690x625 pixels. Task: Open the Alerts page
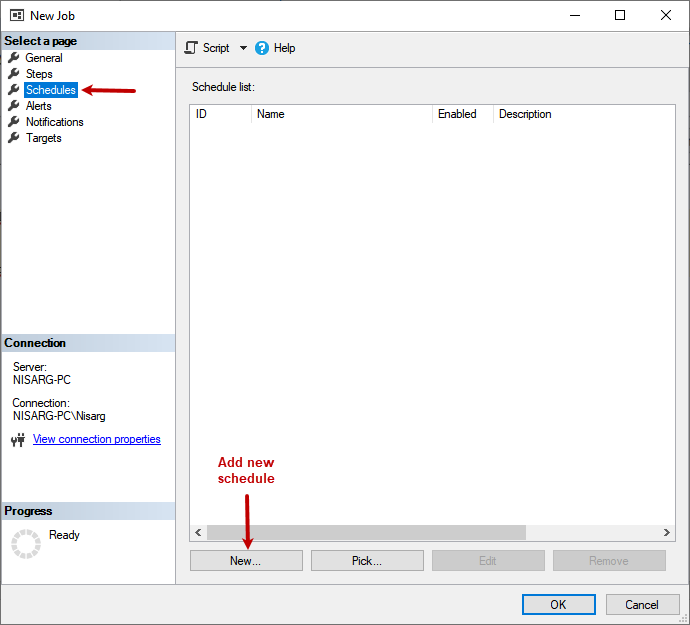coord(38,106)
